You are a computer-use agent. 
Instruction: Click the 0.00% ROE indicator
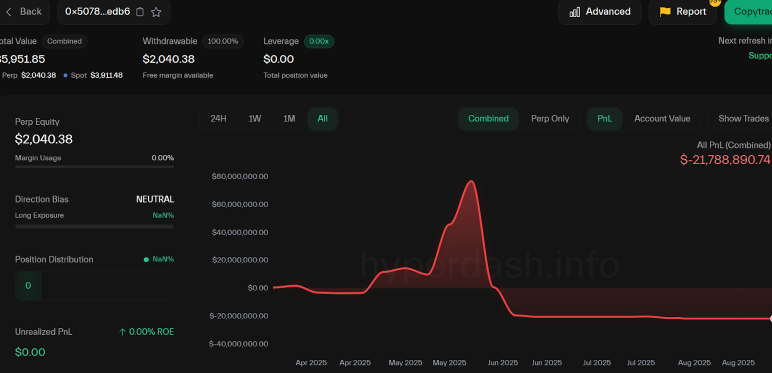tap(147, 332)
